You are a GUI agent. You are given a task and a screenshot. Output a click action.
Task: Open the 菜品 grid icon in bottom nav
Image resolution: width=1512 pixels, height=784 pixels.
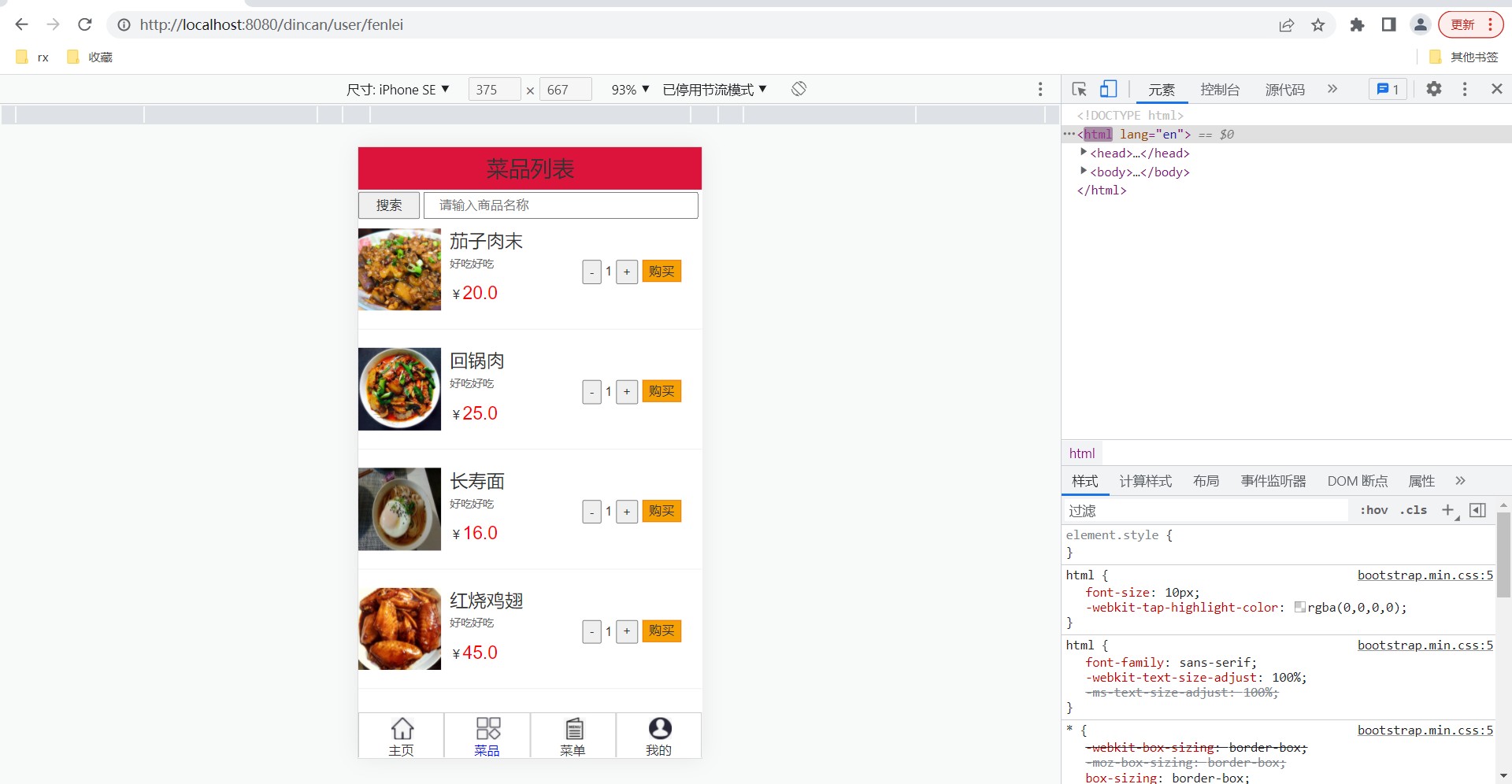click(x=488, y=728)
